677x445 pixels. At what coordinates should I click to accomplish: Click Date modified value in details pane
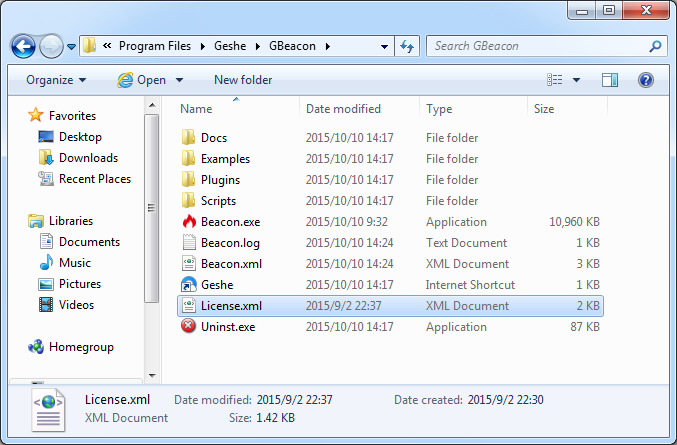pos(294,400)
